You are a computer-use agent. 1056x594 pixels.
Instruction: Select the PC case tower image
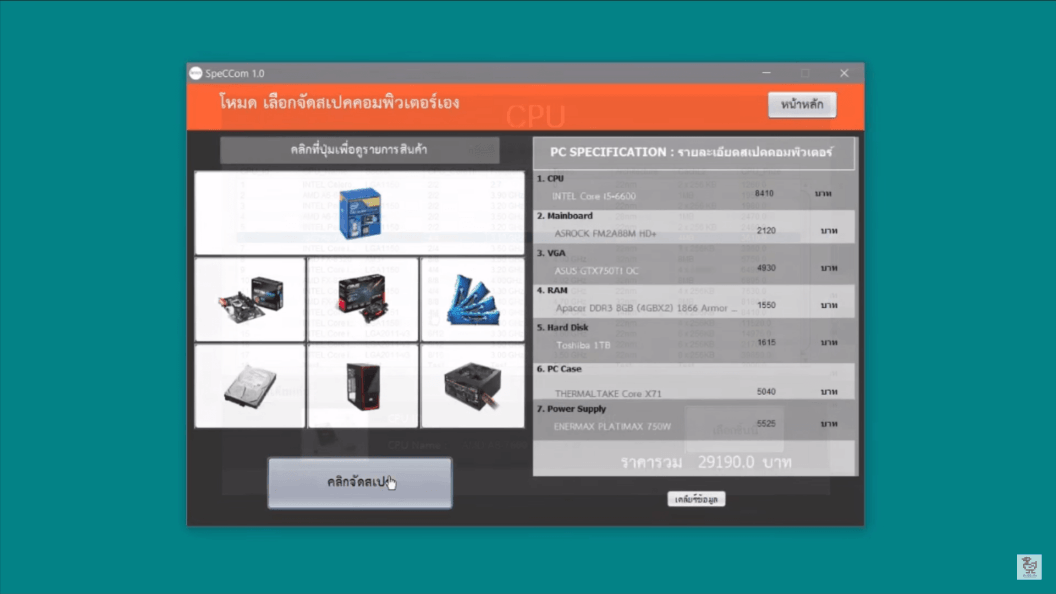[362, 385]
